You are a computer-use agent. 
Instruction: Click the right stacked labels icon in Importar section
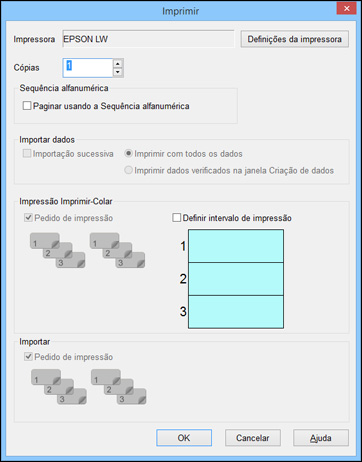click(x=119, y=387)
